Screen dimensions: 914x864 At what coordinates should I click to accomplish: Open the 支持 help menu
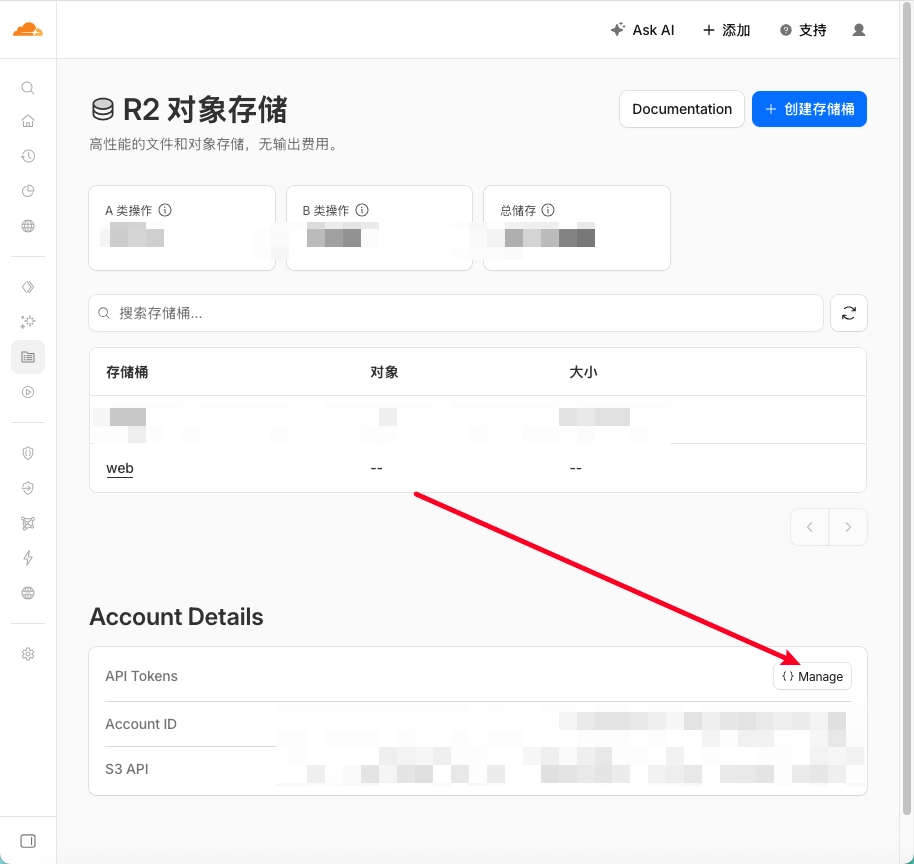802,30
